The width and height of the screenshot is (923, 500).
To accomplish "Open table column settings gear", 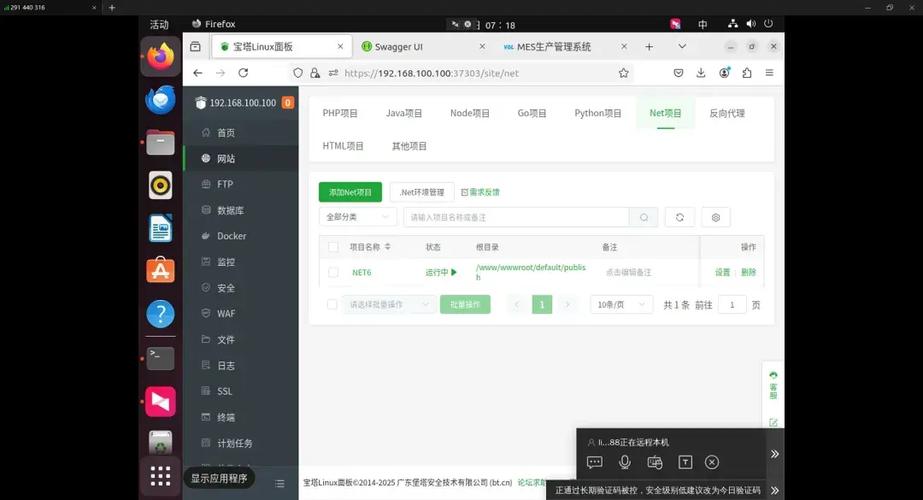I will tap(716, 217).
